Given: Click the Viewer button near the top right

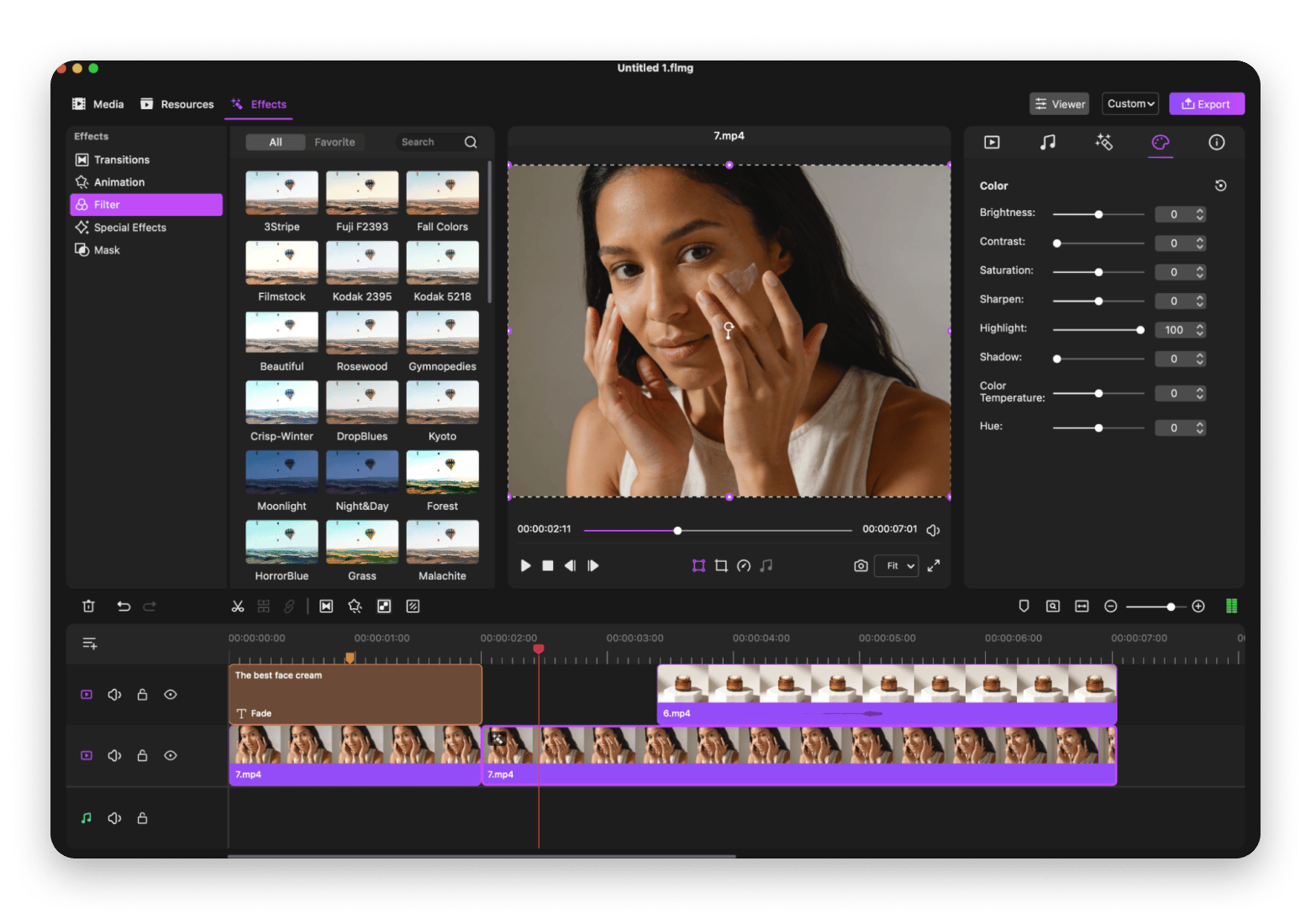Looking at the screenshot, I should pos(1059,103).
